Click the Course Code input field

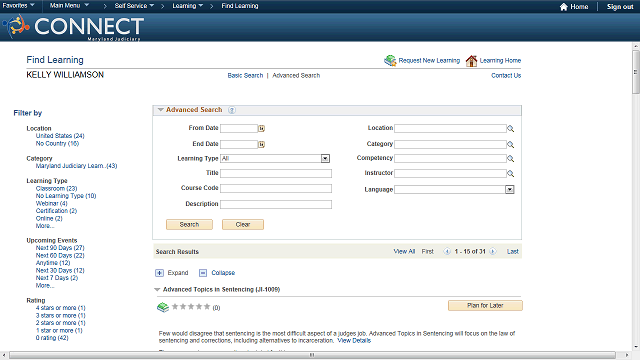[276, 189]
